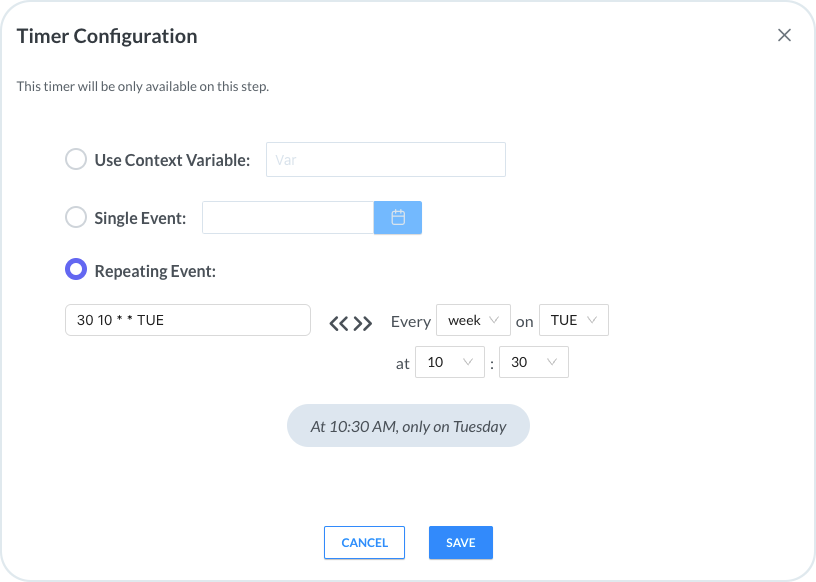Click the right double-chevron convert arrows
This screenshot has width=816, height=582.
coord(363,322)
